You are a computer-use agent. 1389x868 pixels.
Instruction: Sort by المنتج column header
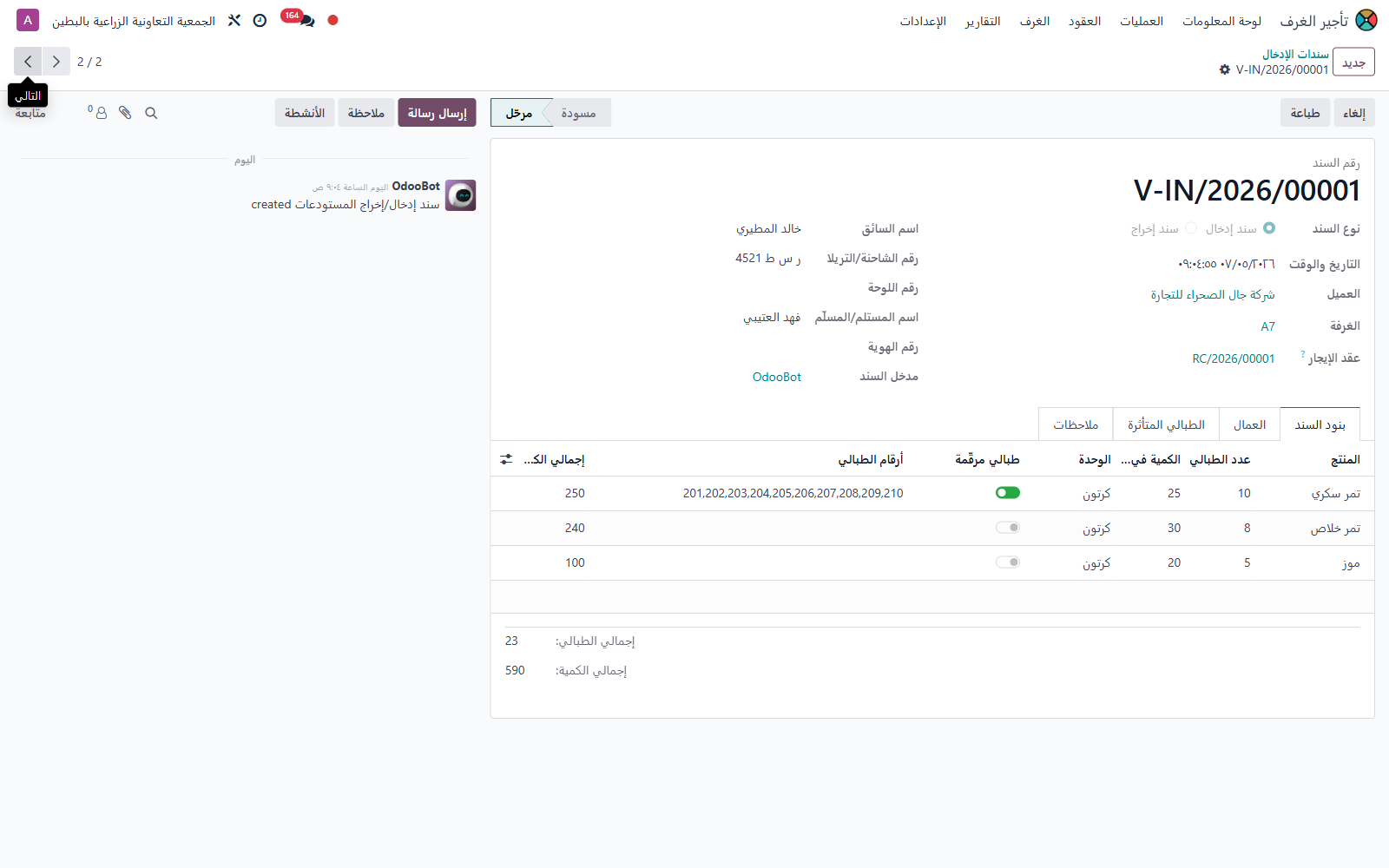[x=1345, y=459]
